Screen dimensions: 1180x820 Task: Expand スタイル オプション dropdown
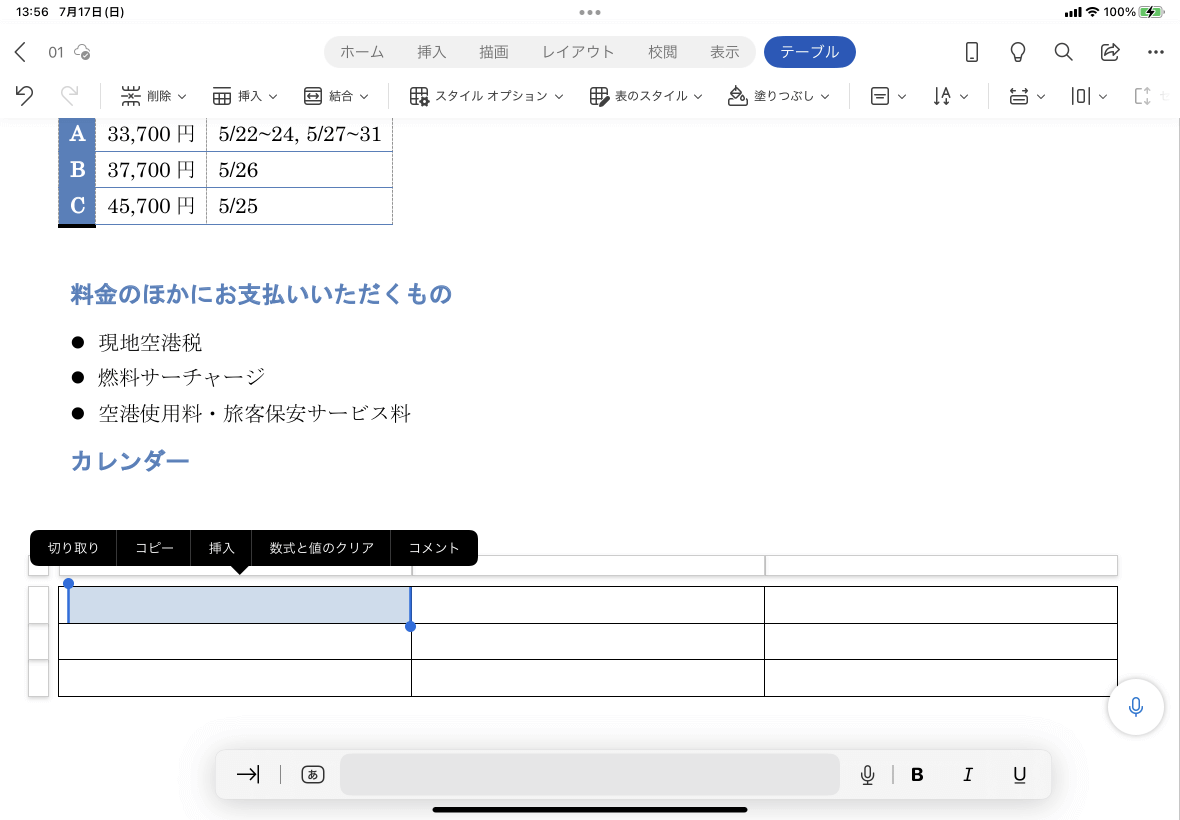tap(558, 97)
